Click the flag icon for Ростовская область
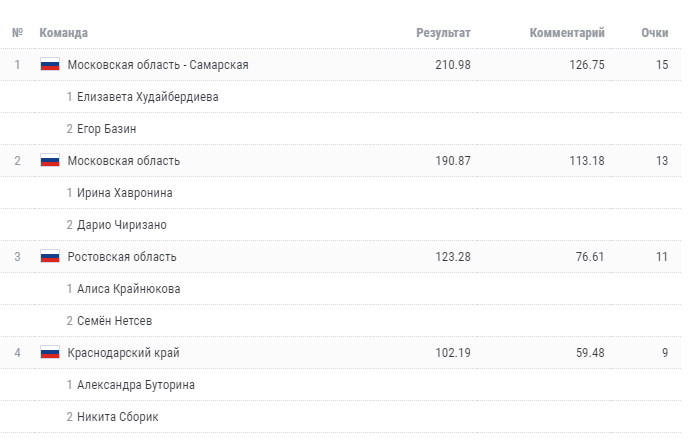Image resolution: width=689 pixels, height=448 pixels. (x=50, y=257)
